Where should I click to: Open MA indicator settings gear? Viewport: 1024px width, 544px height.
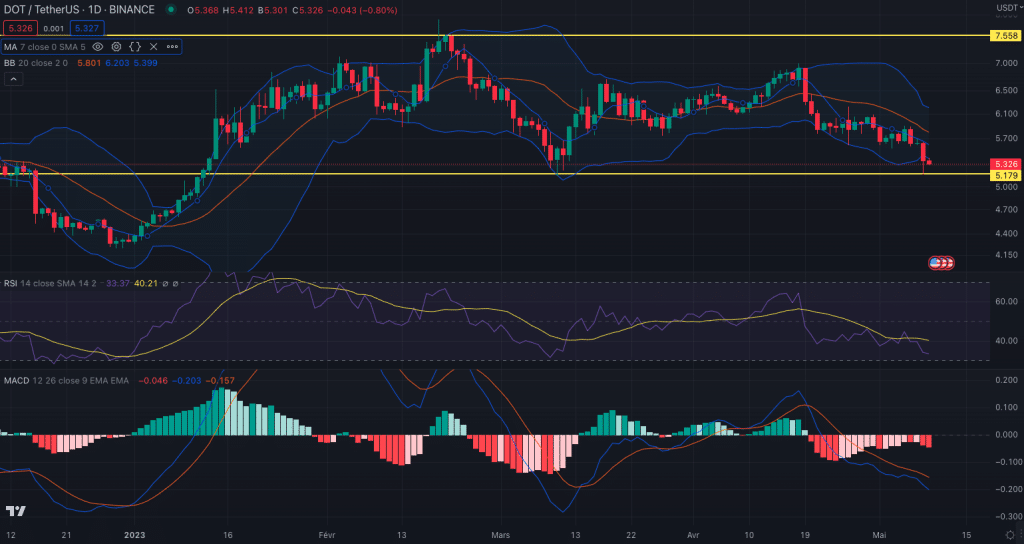click(x=117, y=46)
